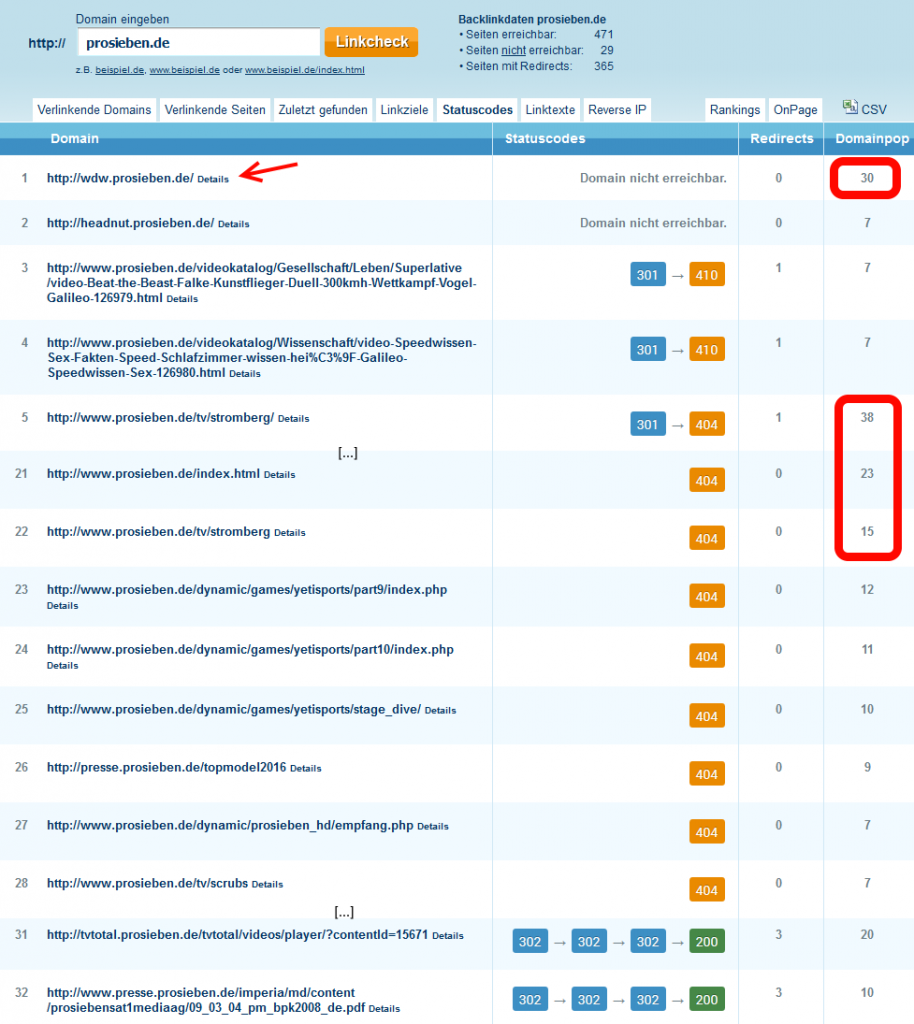
Task: Click the Linkcheck button
Action: click(x=371, y=42)
